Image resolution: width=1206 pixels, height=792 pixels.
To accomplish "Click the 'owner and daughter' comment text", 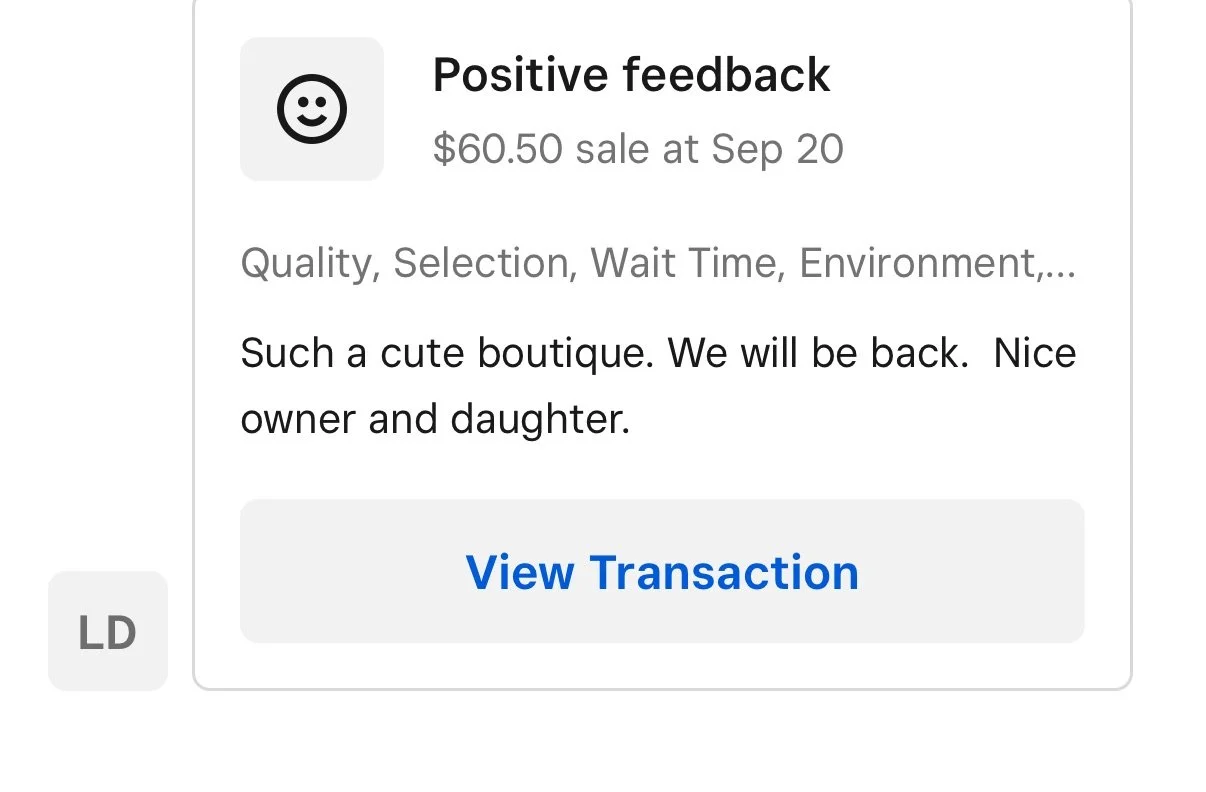I will (435, 419).
